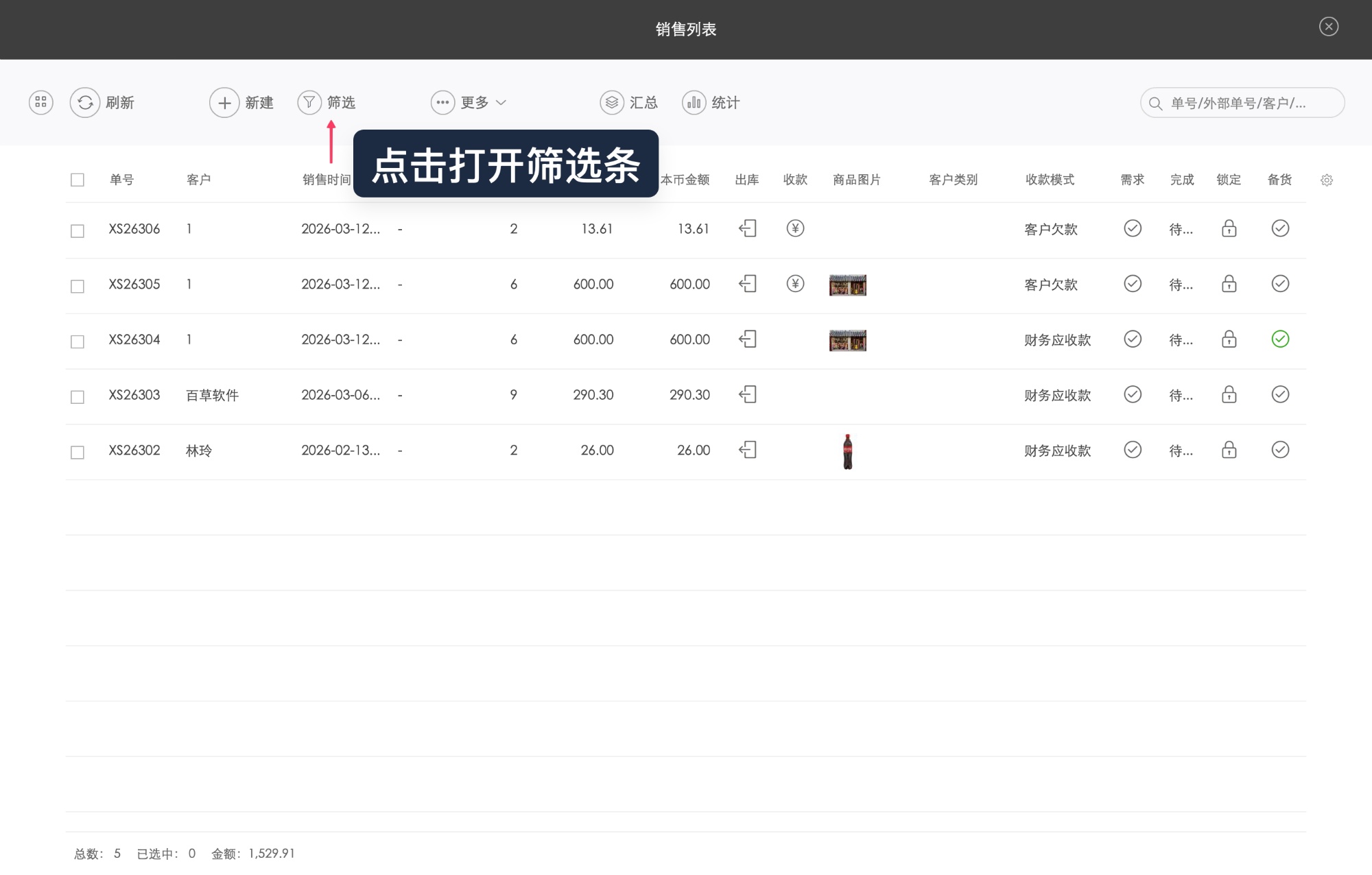Click the 待 completion status on row XS26303

coord(1181,394)
